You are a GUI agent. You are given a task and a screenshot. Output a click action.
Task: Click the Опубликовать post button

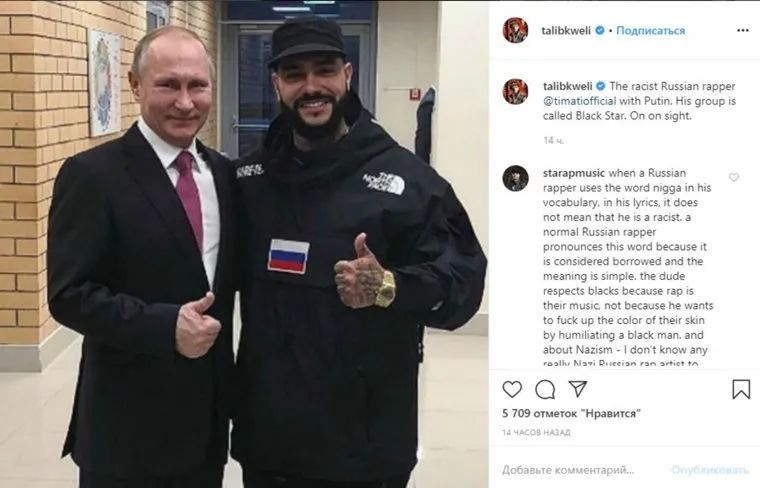pyautogui.click(x=710, y=470)
